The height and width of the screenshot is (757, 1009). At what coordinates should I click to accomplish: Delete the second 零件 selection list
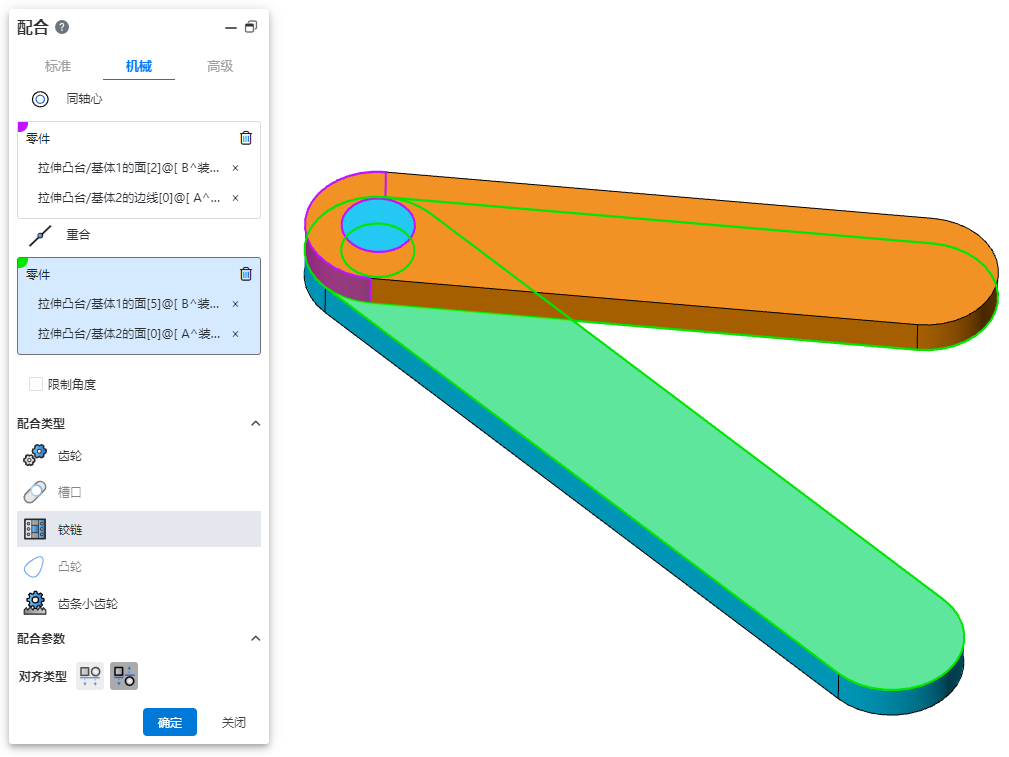tap(246, 274)
